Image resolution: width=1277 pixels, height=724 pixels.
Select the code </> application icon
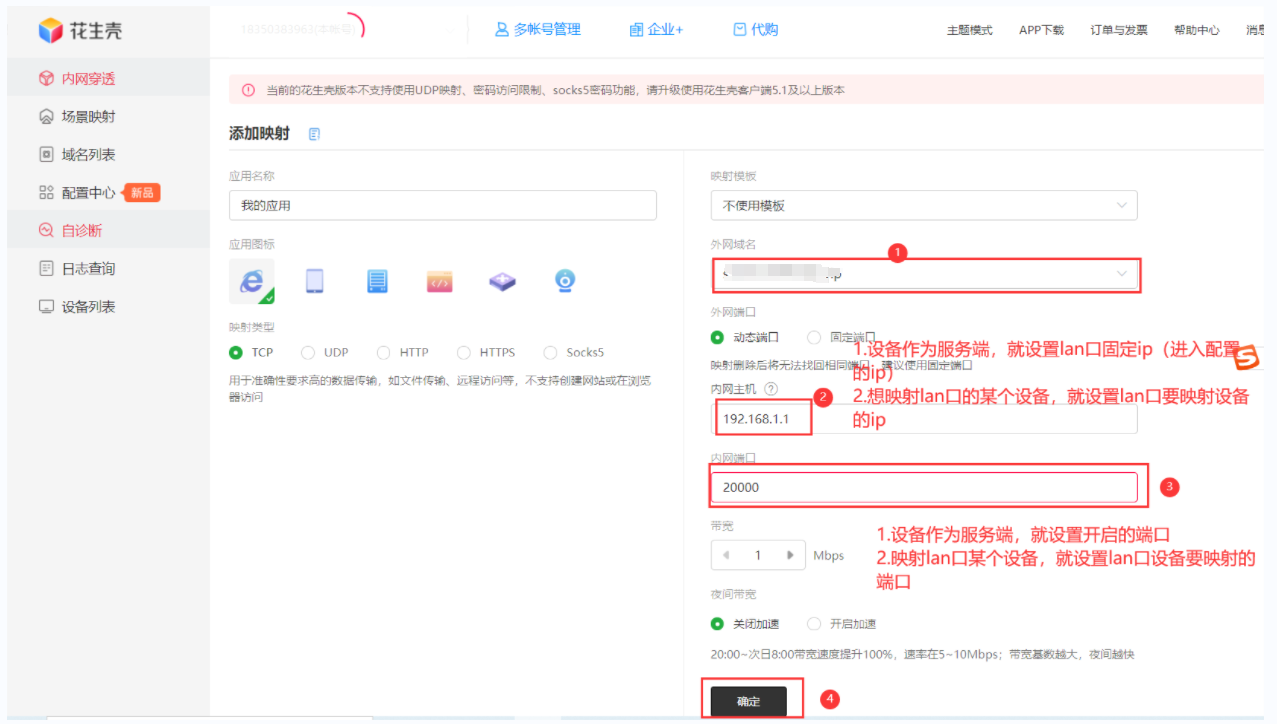pos(439,281)
